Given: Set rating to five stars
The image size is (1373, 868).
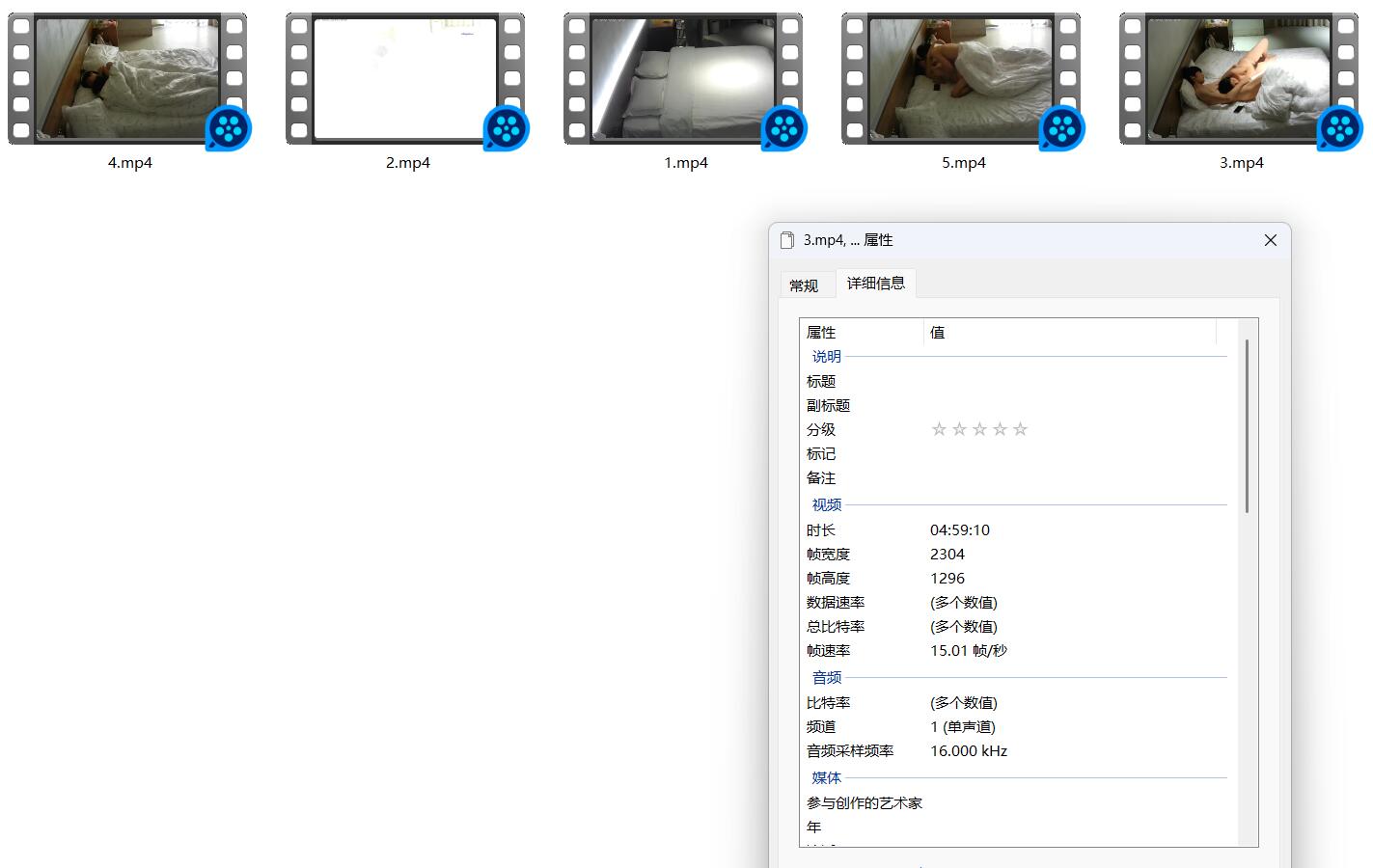Looking at the screenshot, I should pos(1020,429).
